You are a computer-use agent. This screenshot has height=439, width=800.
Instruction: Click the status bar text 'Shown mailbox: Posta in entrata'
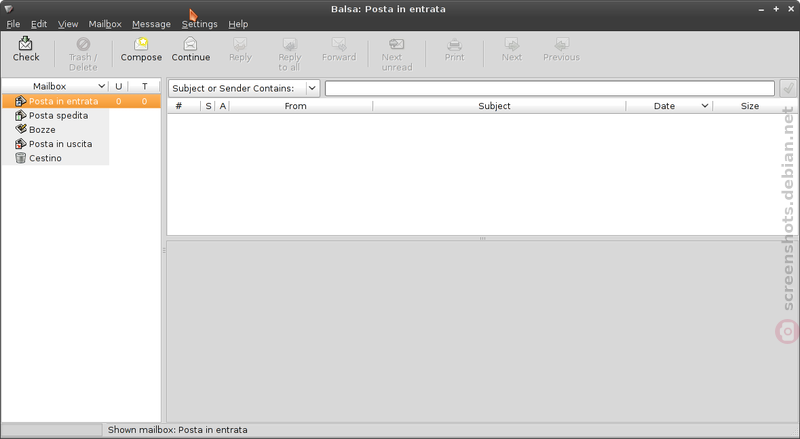click(178, 430)
